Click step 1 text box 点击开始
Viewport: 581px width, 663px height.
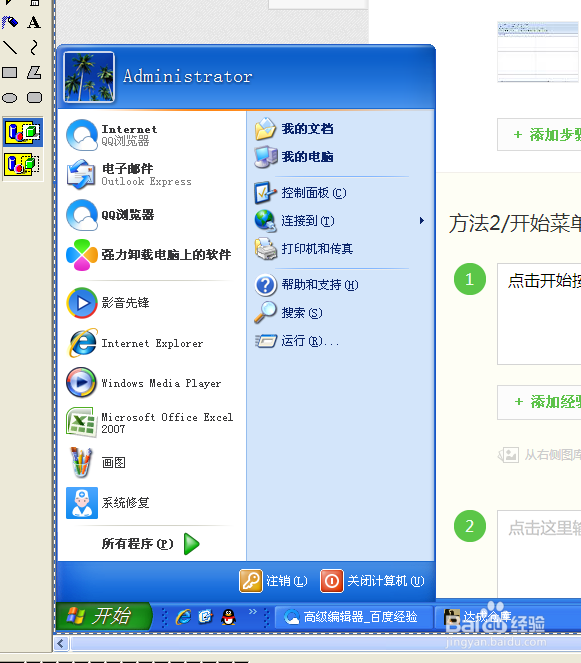point(540,314)
